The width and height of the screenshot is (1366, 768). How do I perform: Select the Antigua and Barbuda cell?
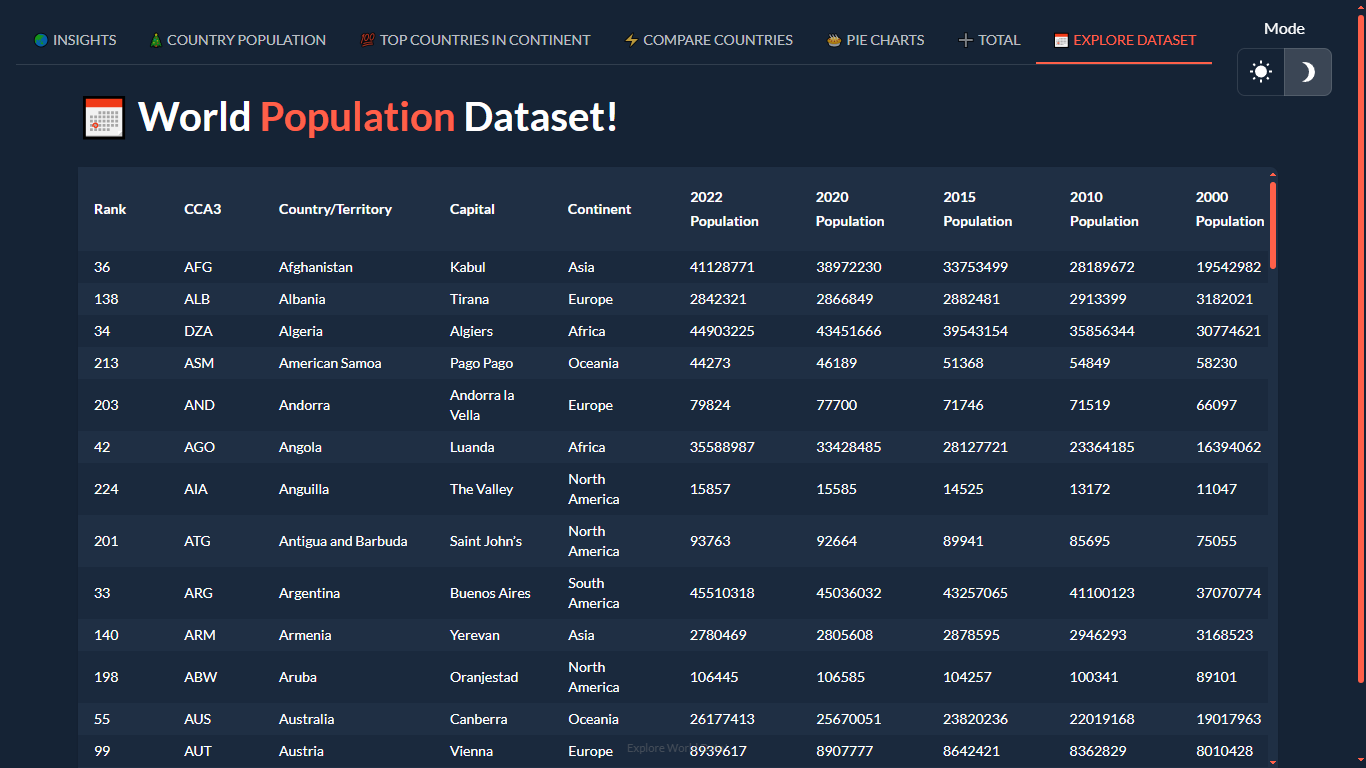[x=343, y=541]
